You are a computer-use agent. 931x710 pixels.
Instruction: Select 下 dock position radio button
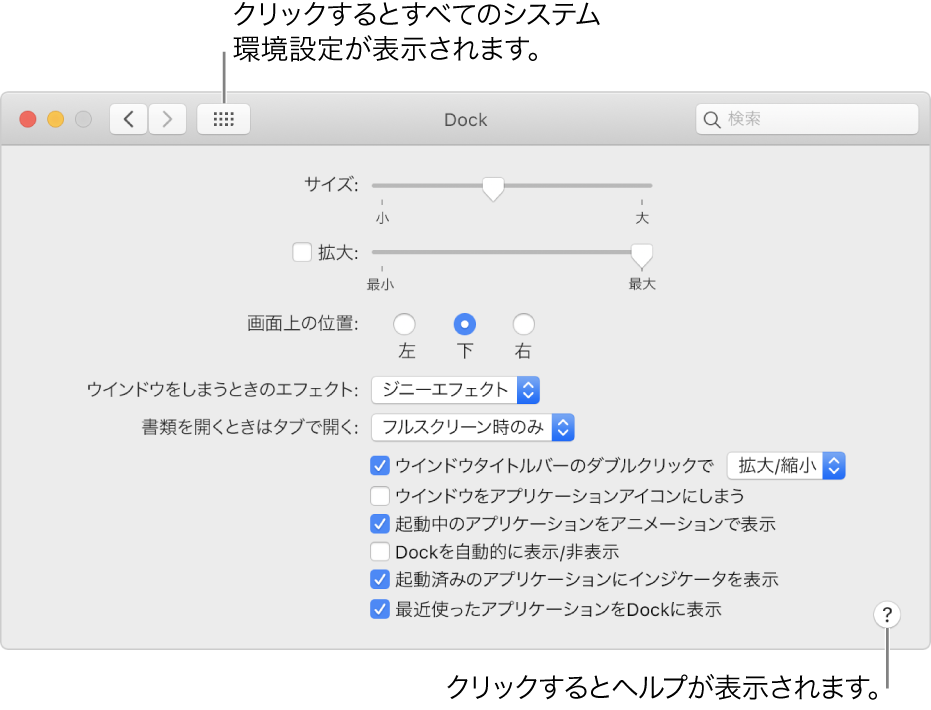pos(464,324)
